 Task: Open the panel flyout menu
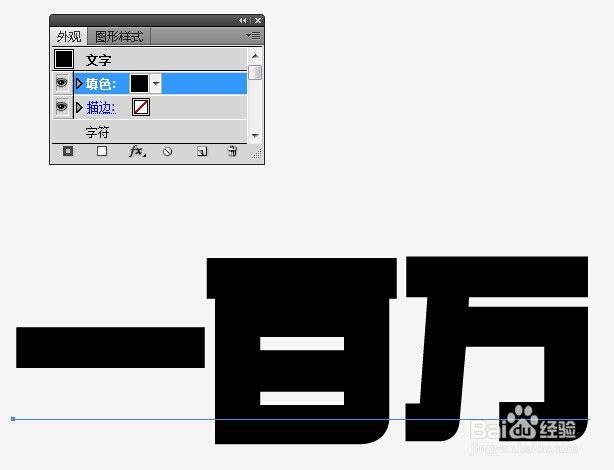[253, 36]
